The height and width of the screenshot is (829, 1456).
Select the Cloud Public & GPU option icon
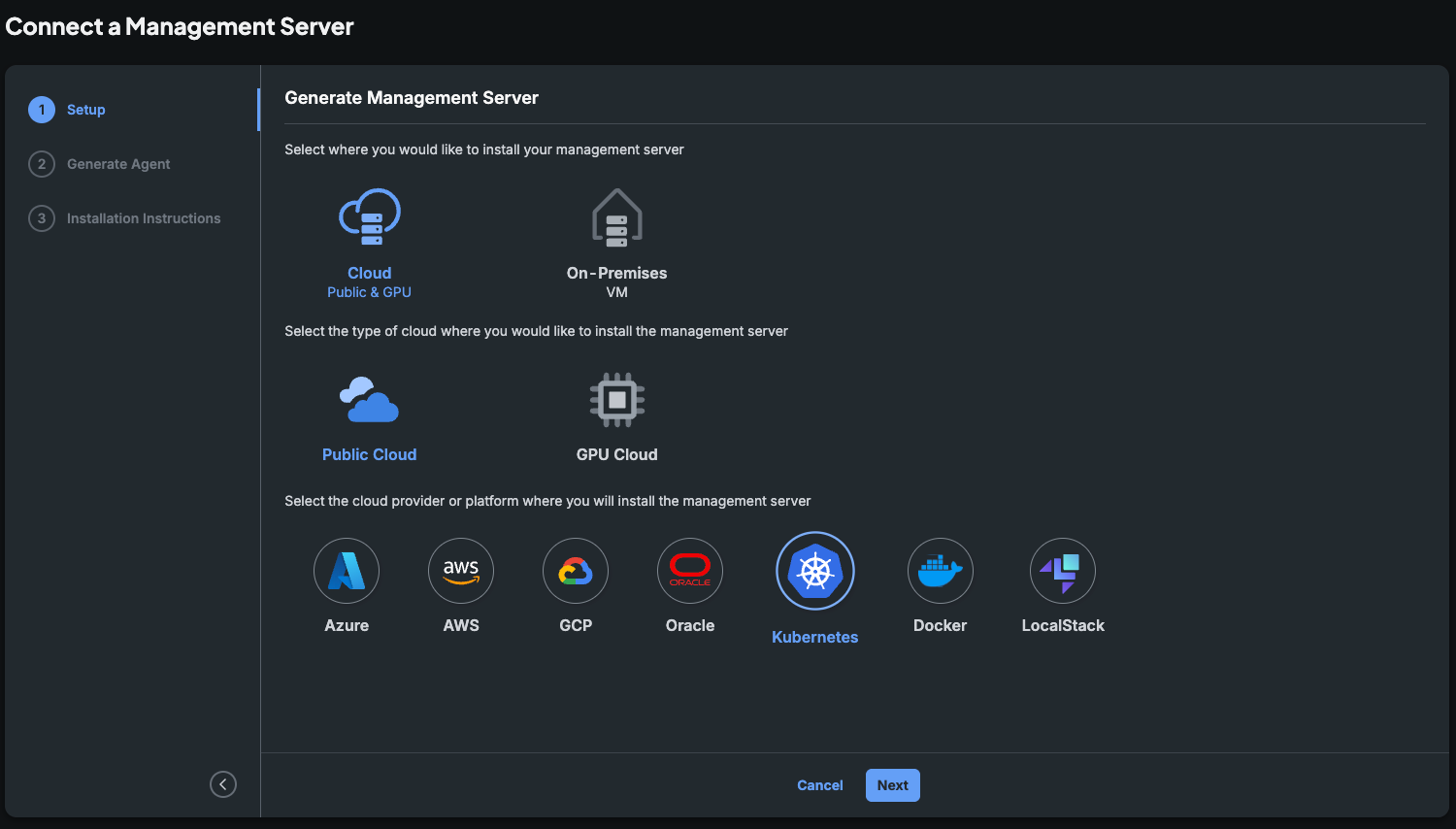tap(370, 216)
